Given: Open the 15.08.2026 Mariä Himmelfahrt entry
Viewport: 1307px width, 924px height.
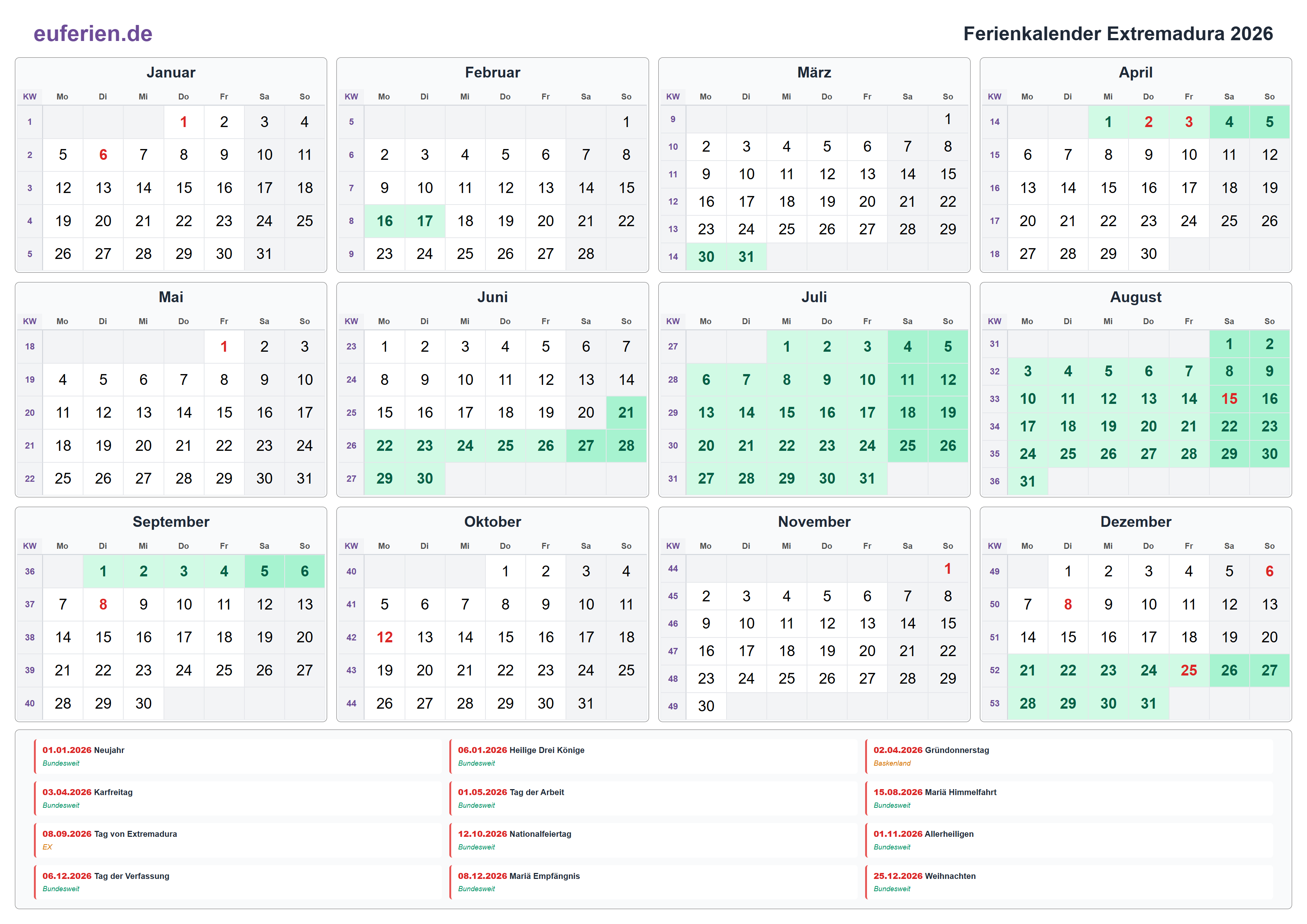Looking at the screenshot, I should click(1069, 798).
